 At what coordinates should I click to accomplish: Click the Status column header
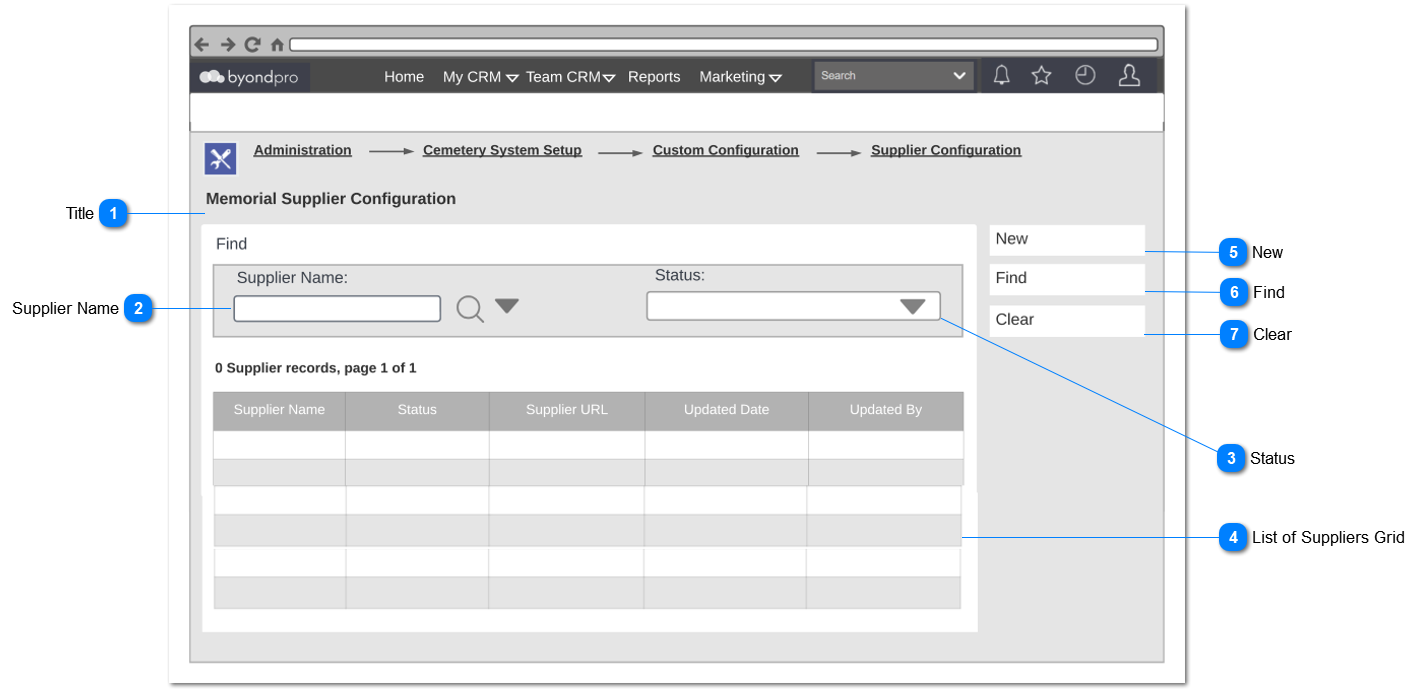point(417,410)
